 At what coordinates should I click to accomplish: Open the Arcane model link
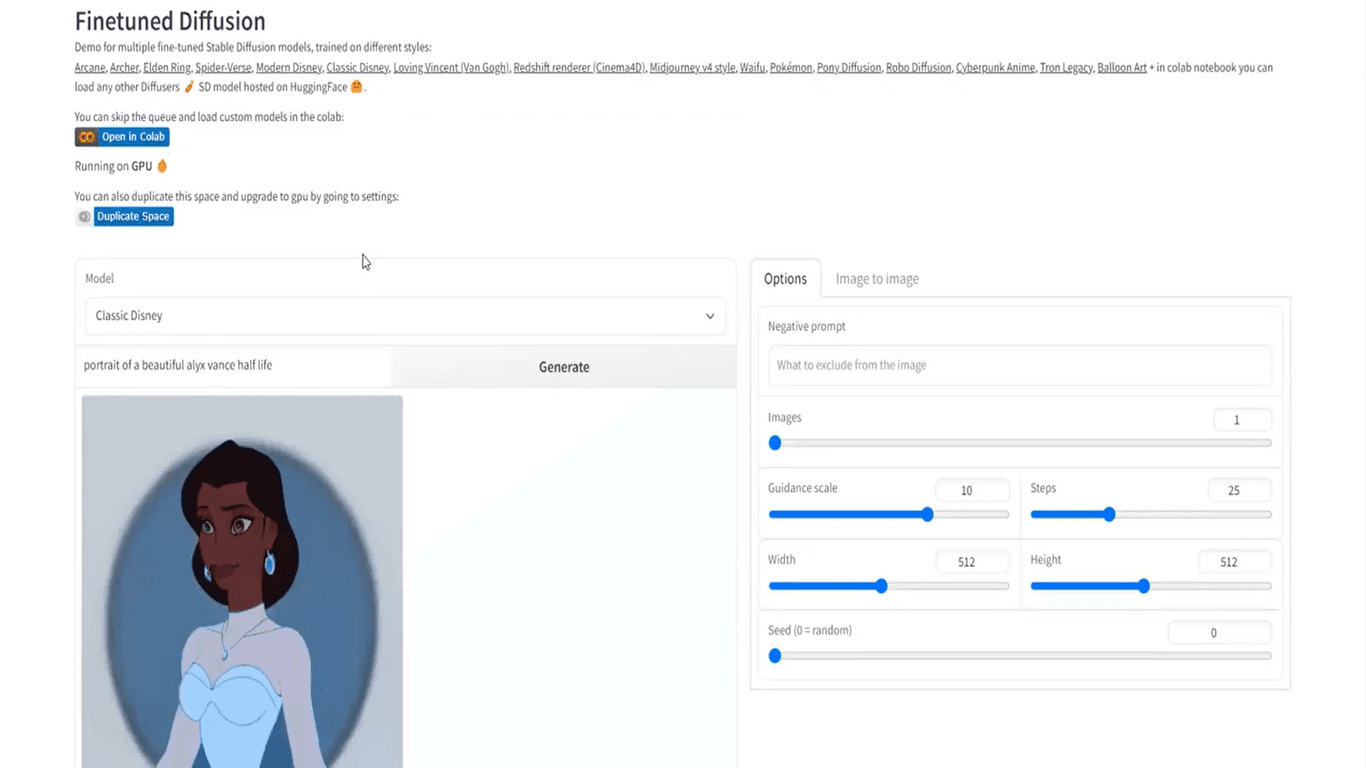click(89, 68)
